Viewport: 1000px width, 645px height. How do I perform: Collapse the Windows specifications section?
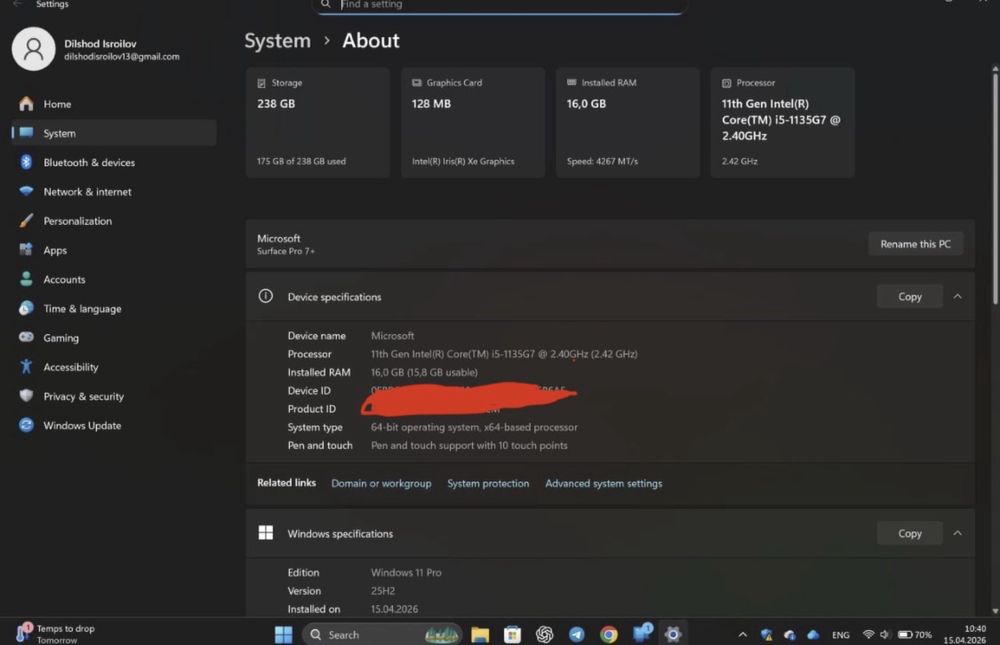tap(957, 533)
